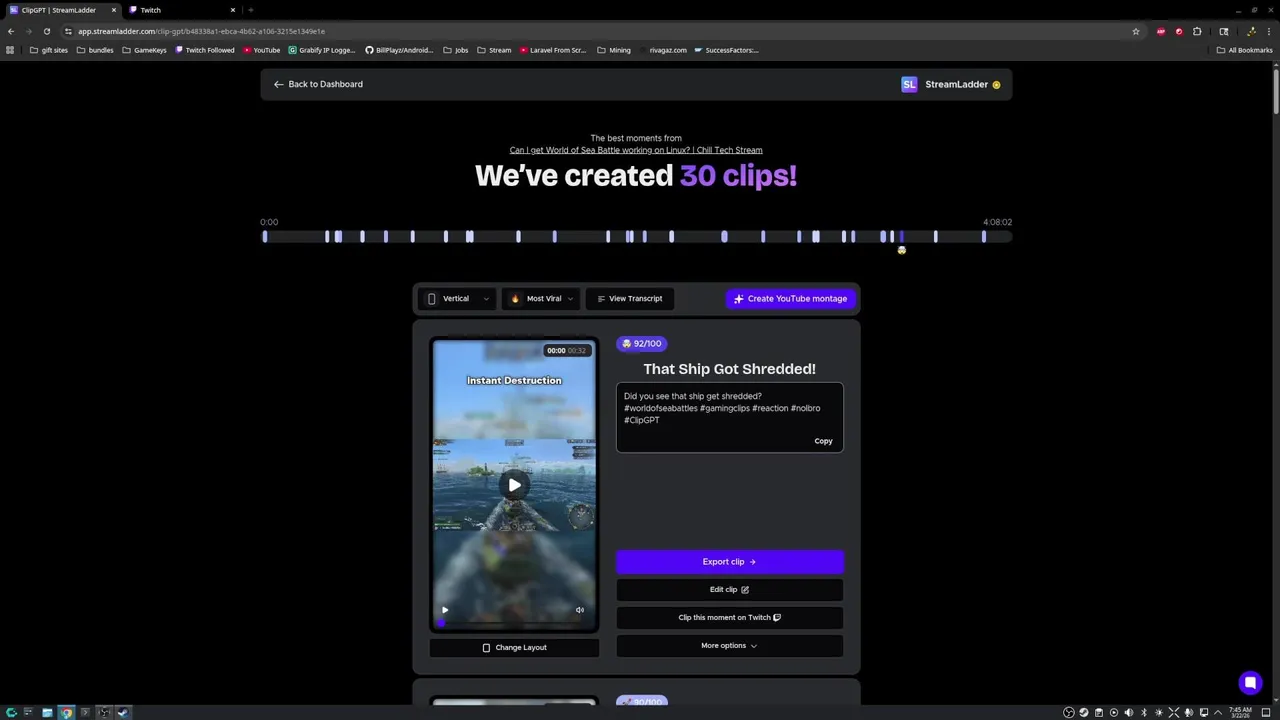Click Edit clip button
The height and width of the screenshot is (720, 1280).
[x=729, y=589]
